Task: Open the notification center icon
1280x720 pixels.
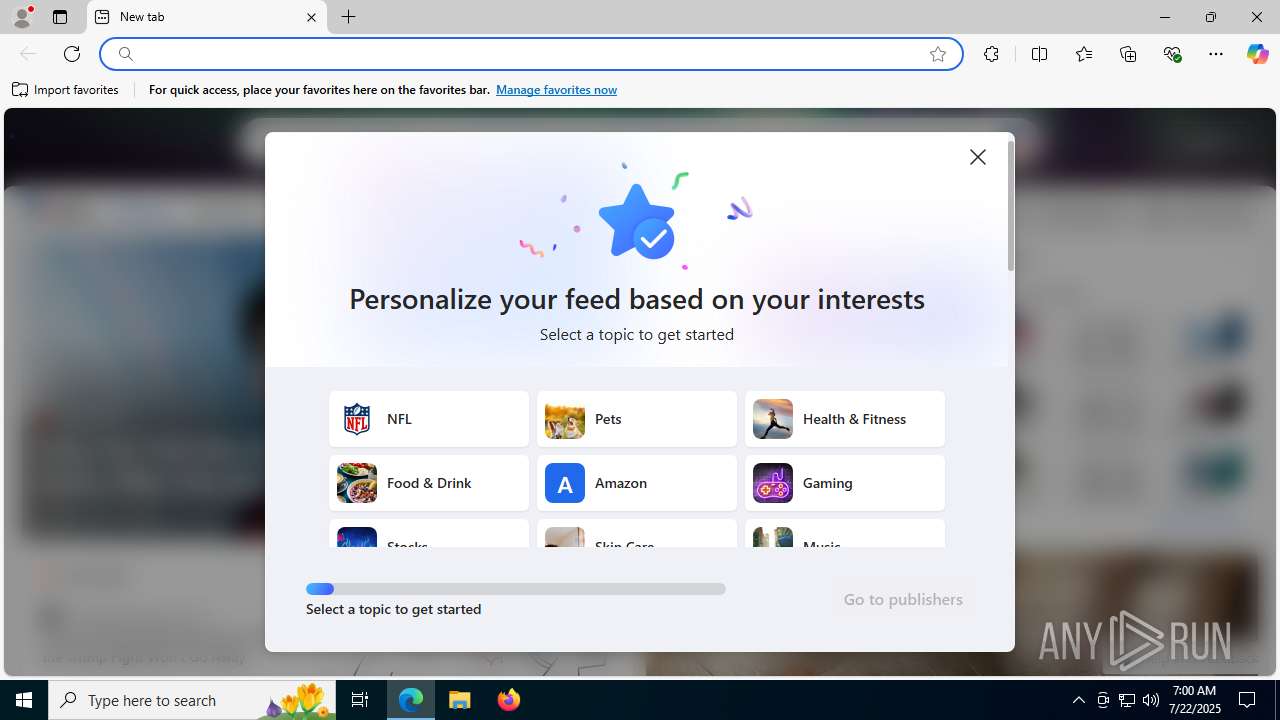Action: (x=1247, y=700)
